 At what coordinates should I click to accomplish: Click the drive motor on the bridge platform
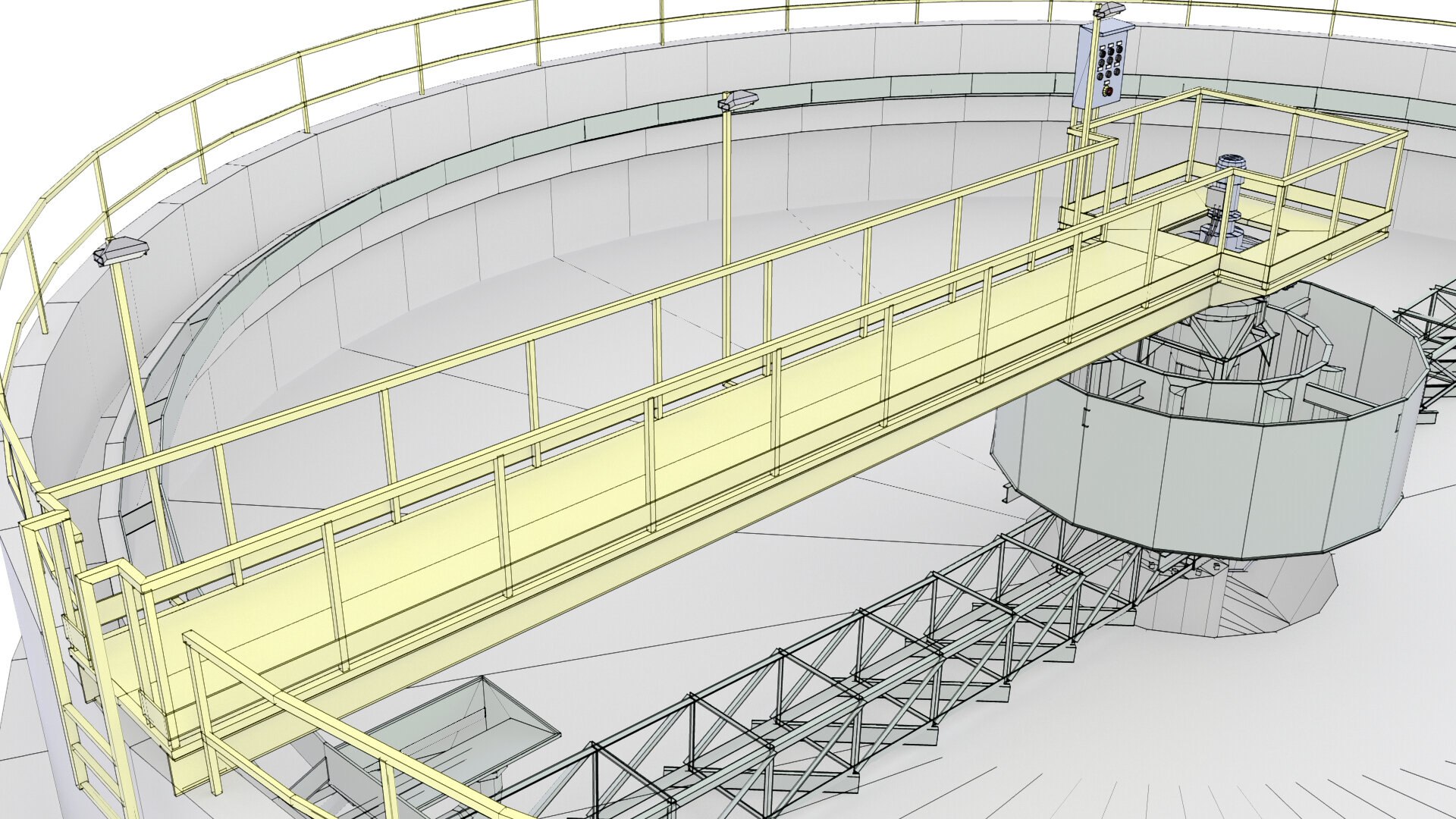(1222, 202)
